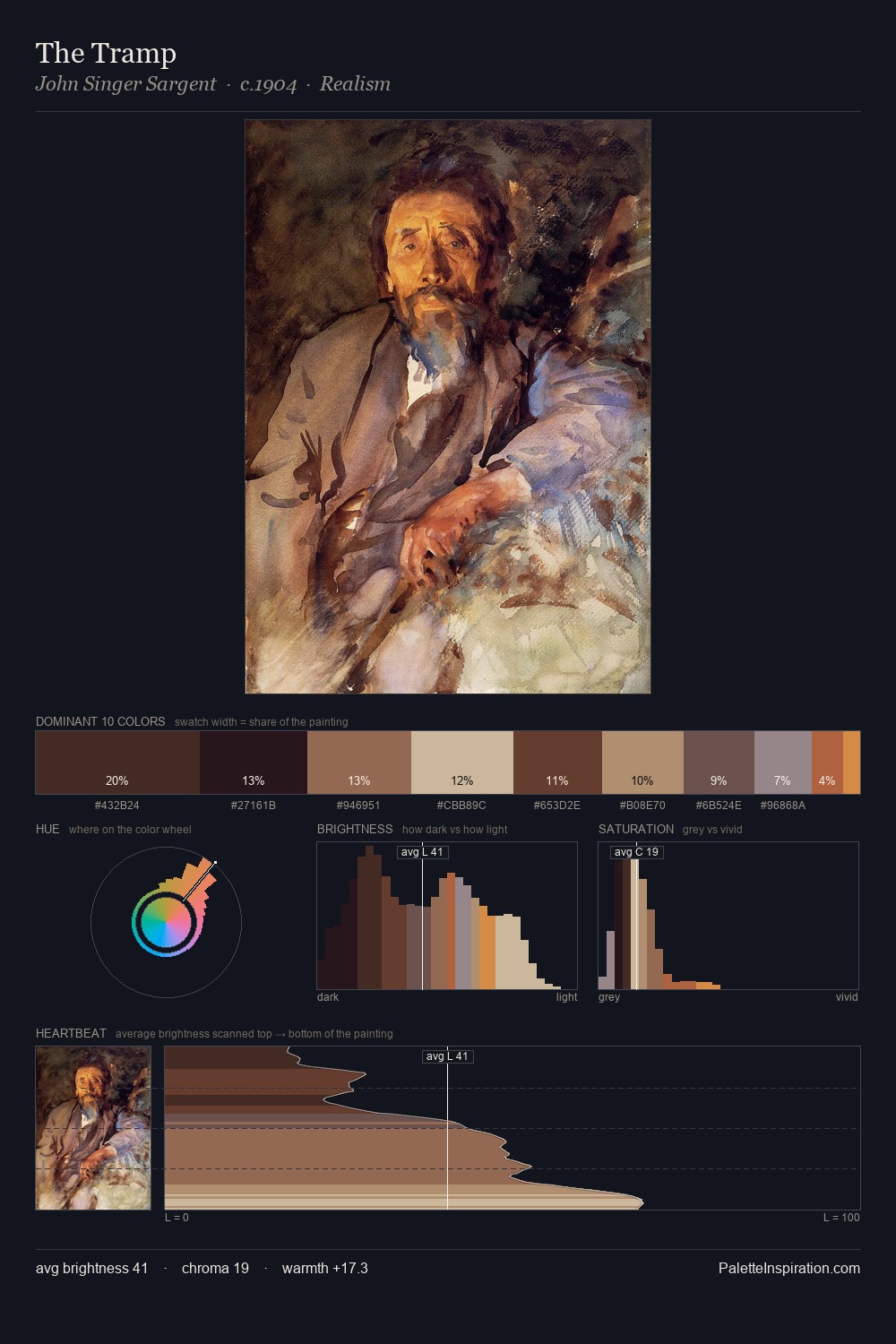Click the hue color wheel
This screenshot has height=1344, width=896.
[166, 922]
